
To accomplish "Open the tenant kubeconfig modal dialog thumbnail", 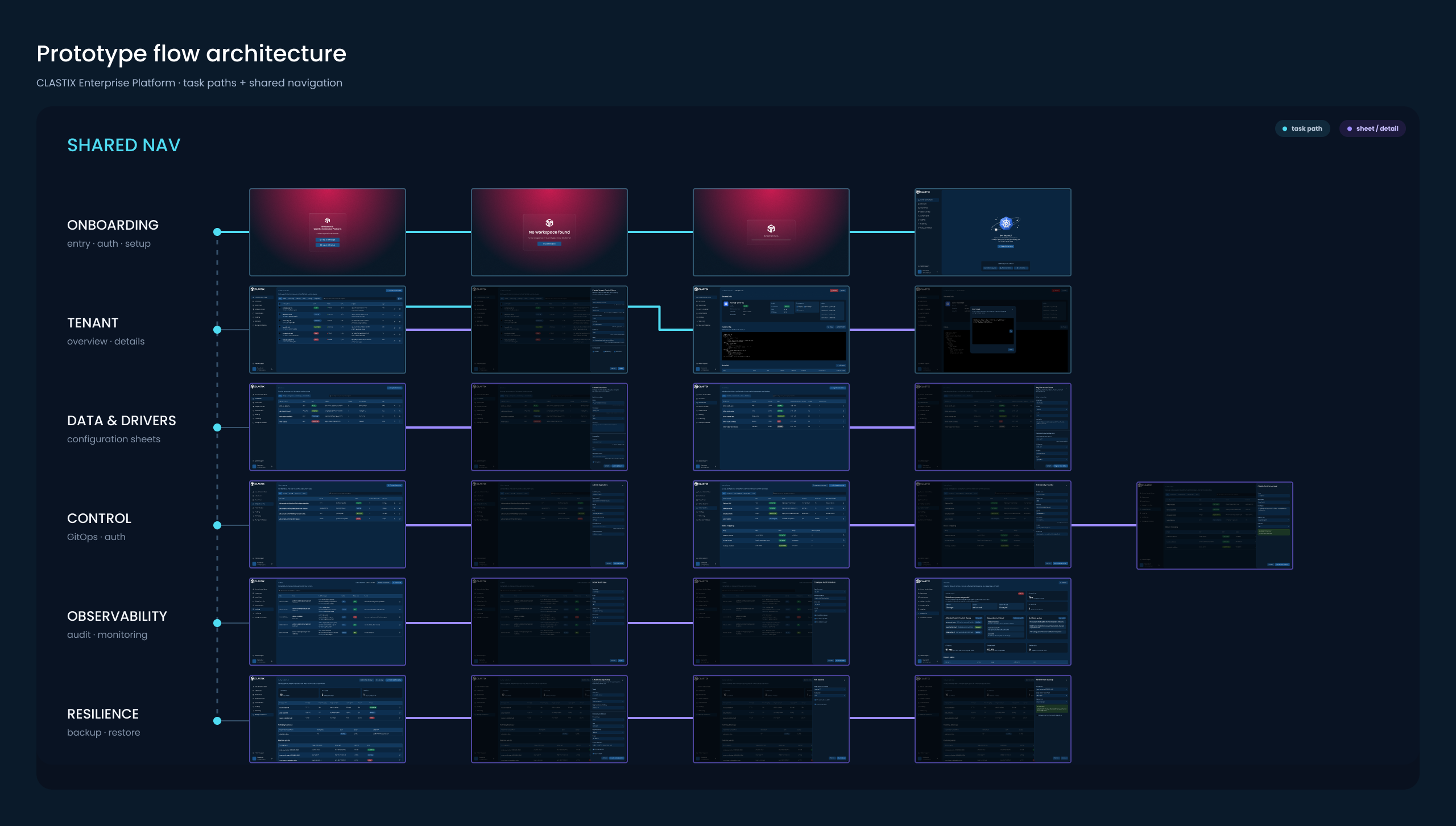I will coord(993,330).
